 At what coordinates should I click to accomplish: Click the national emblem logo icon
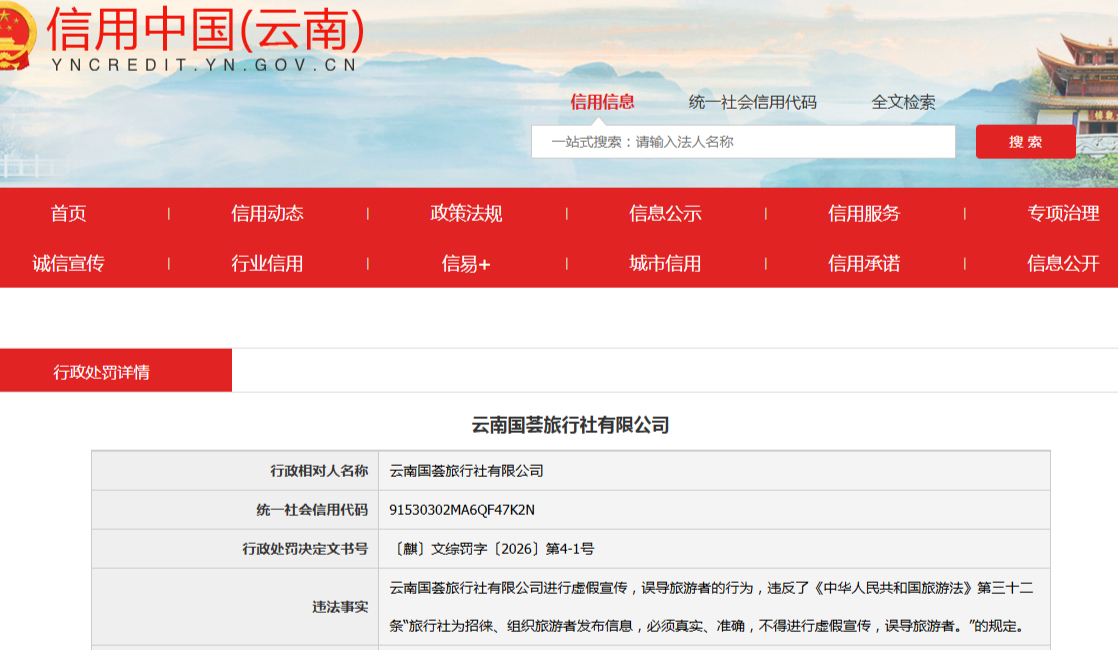[x=16, y=36]
